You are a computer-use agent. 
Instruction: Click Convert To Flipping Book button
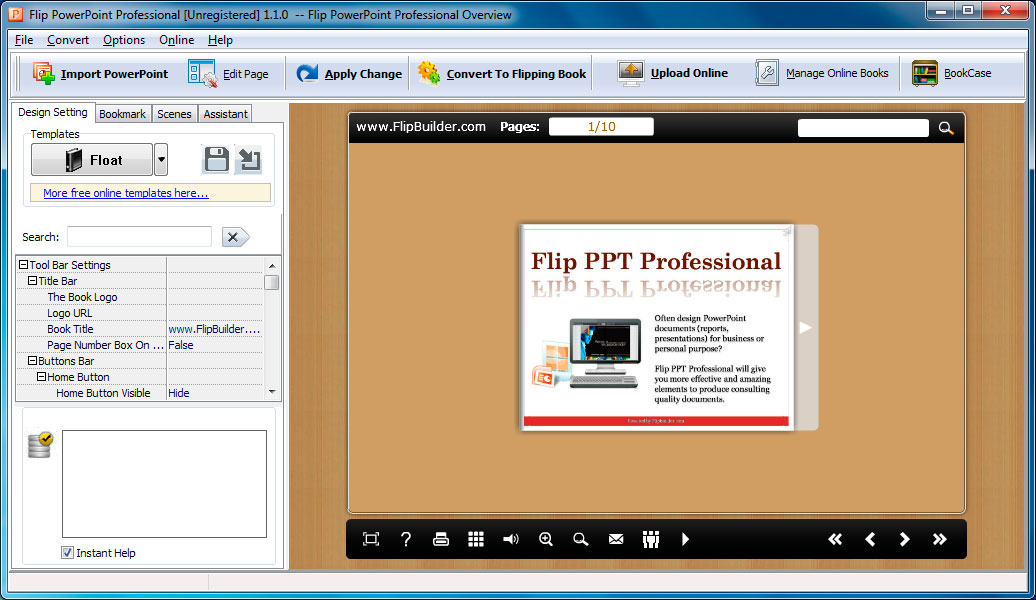503,74
